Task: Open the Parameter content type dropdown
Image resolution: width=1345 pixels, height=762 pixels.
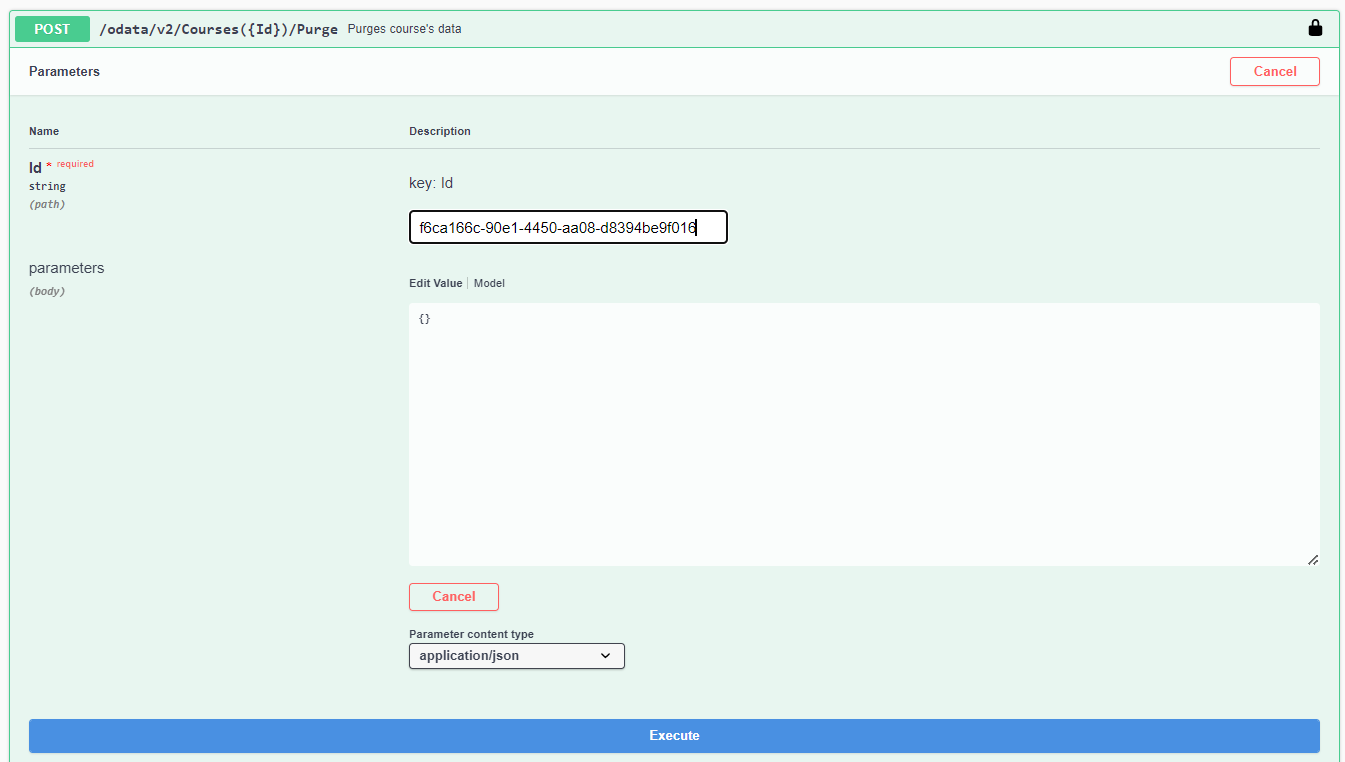Action: 516,656
